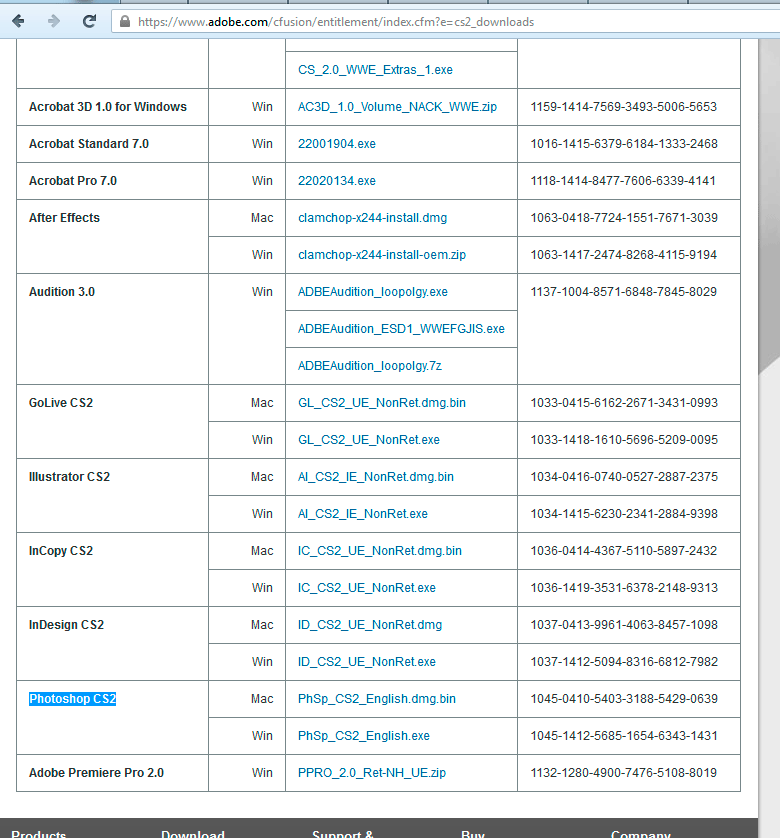Image resolution: width=780 pixels, height=838 pixels.
Task: Click serial number 1016-1415-6379-6184-1333-2468
Action: 624,144
